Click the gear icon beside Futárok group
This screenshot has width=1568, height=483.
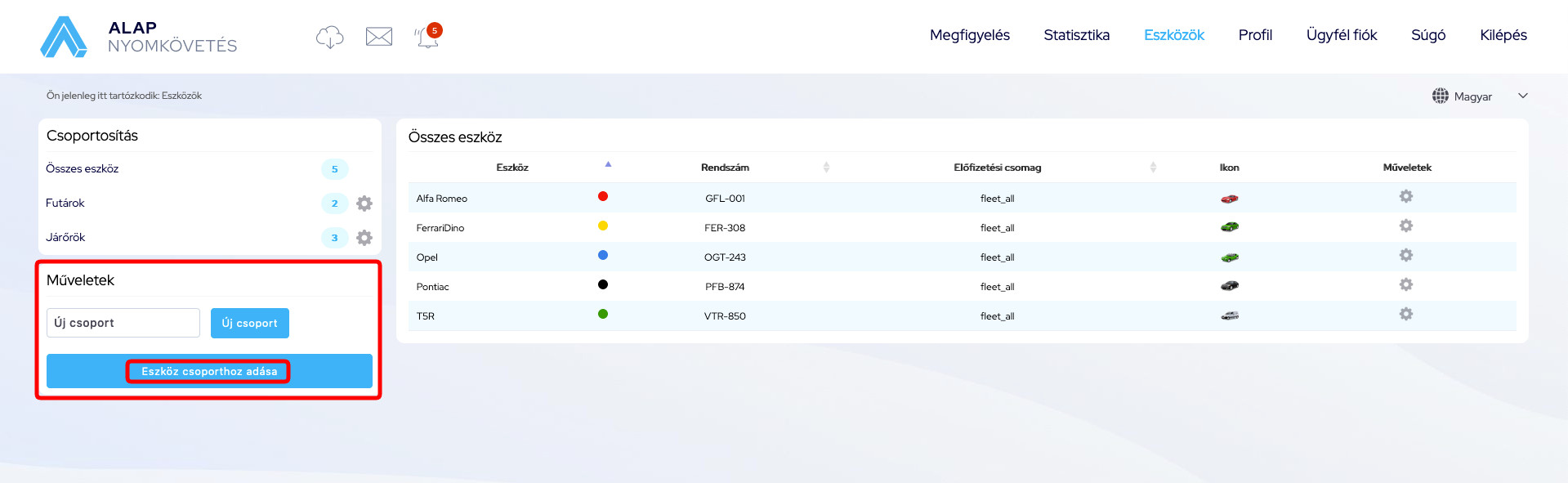tap(364, 203)
